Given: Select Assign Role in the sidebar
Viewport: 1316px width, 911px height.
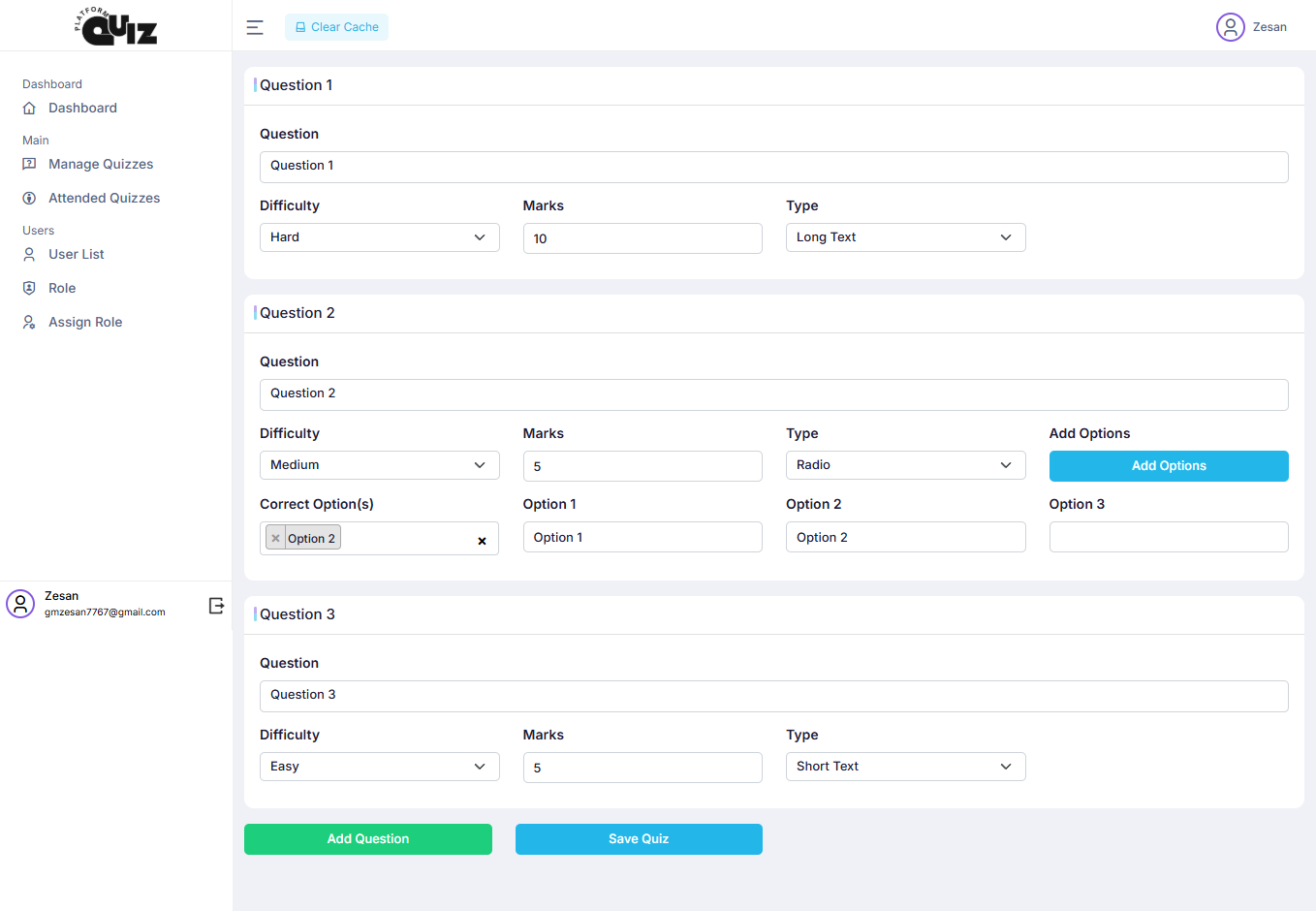Looking at the screenshot, I should click(85, 323).
